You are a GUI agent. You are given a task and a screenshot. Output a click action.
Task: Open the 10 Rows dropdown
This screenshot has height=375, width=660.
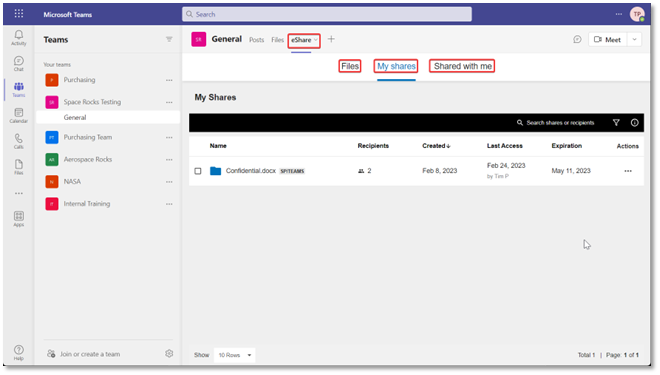(x=234, y=355)
